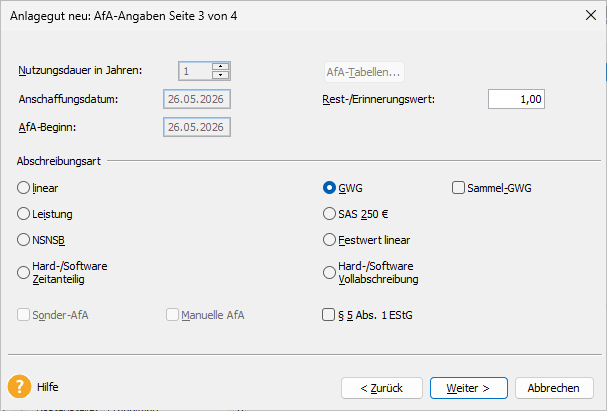Choose the NSNSB depreciation type
This screenshot has width=607, height=411.
click(x=24, y=240)
